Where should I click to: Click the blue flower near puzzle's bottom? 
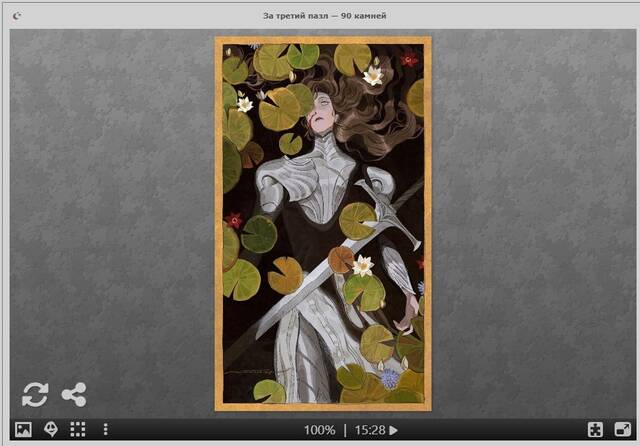[x=390, y=379]
